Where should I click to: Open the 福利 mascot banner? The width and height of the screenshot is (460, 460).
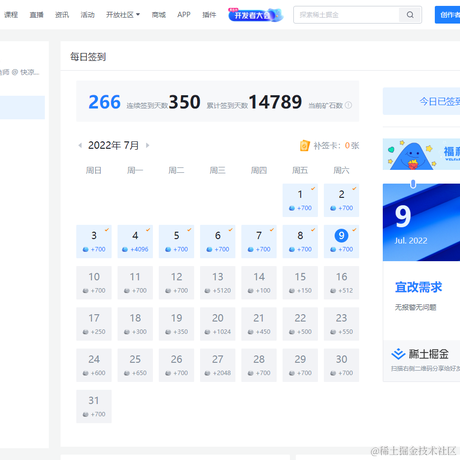(x=421, y=154)
